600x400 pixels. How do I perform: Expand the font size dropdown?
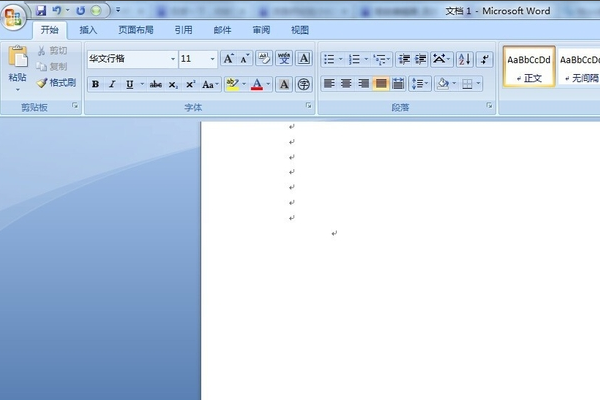tap(212, 59)
